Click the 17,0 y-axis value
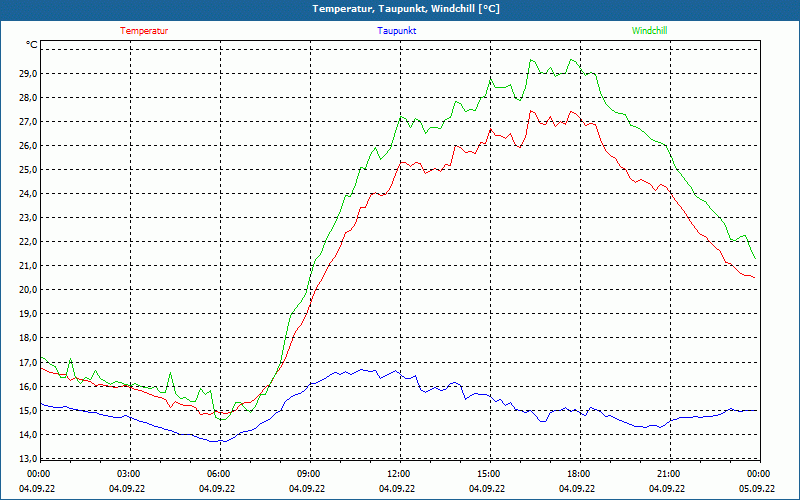Viewport: 800px width, 500px height. tap(27, 362)
